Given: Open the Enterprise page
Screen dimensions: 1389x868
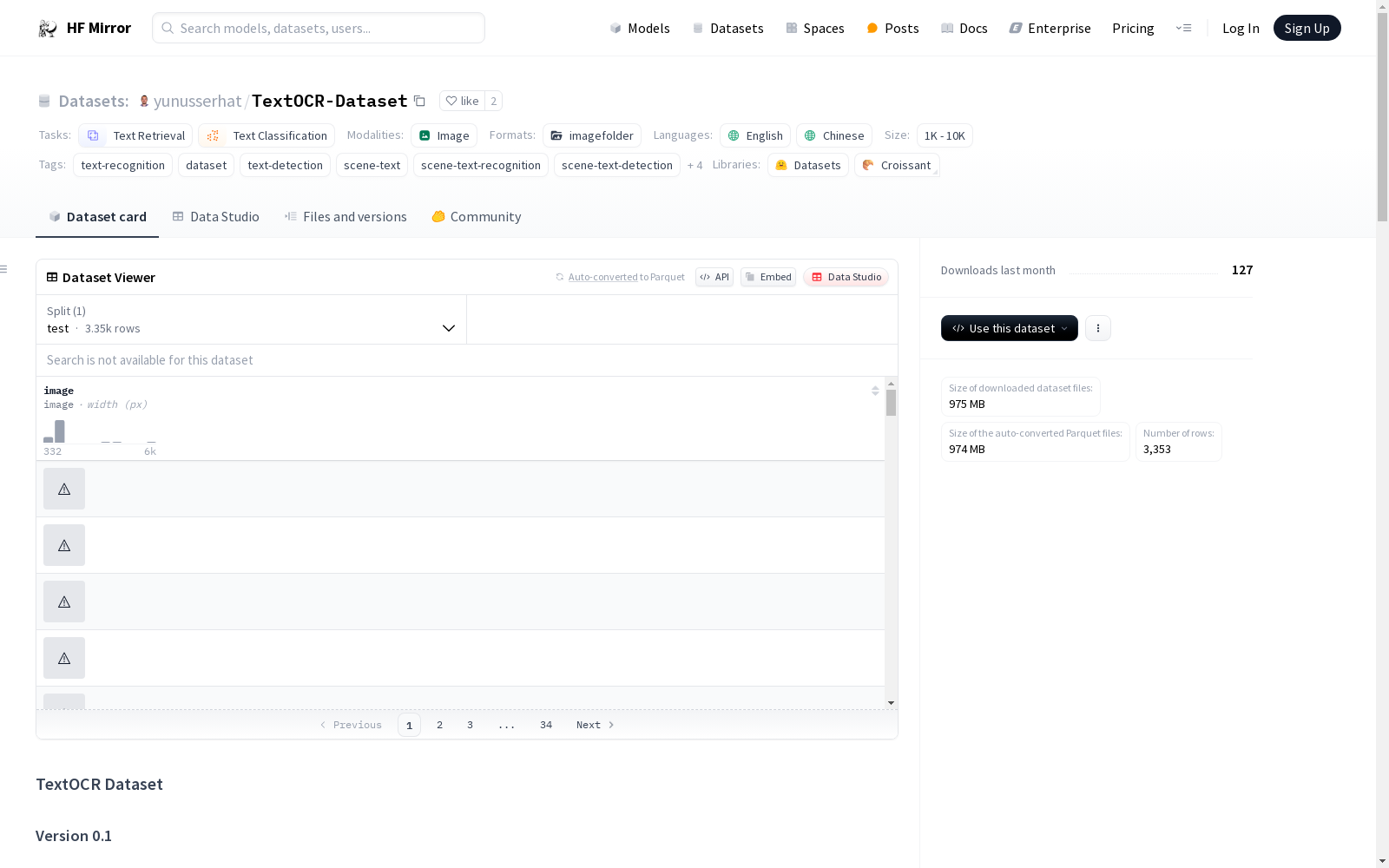Looking at the screenshot, I should [1050, 28].
